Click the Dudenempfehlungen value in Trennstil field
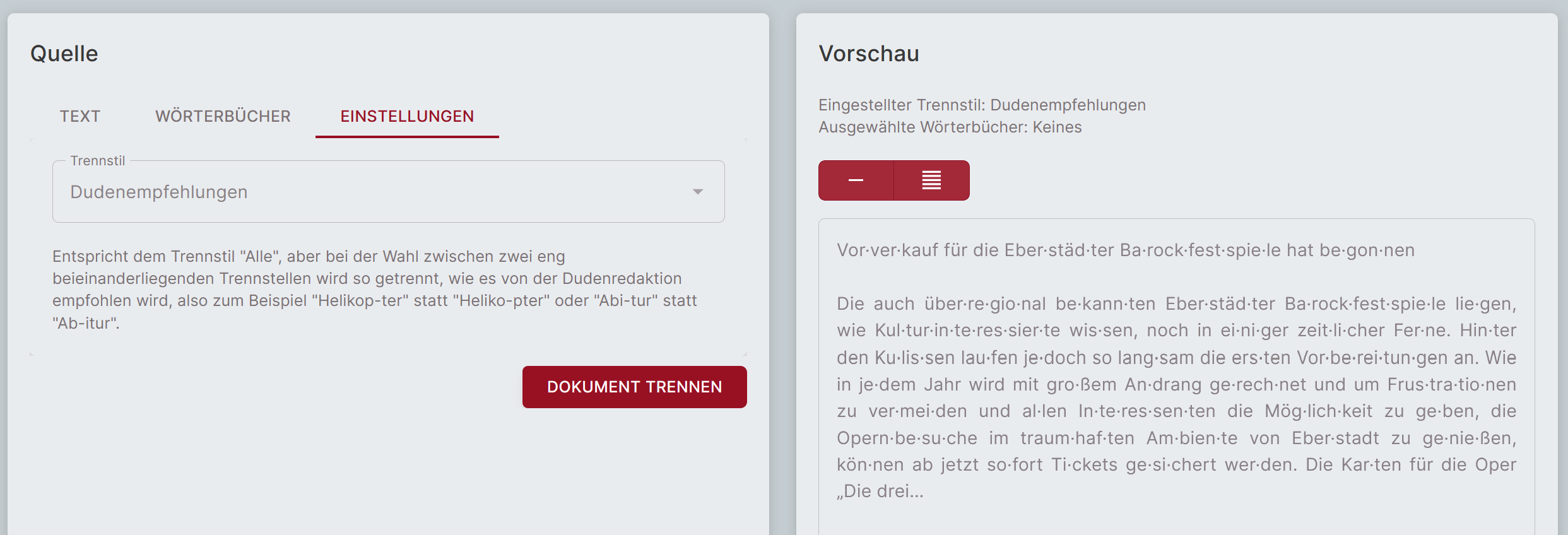Viewport: 1568px width, 535px height. [159, 192]
